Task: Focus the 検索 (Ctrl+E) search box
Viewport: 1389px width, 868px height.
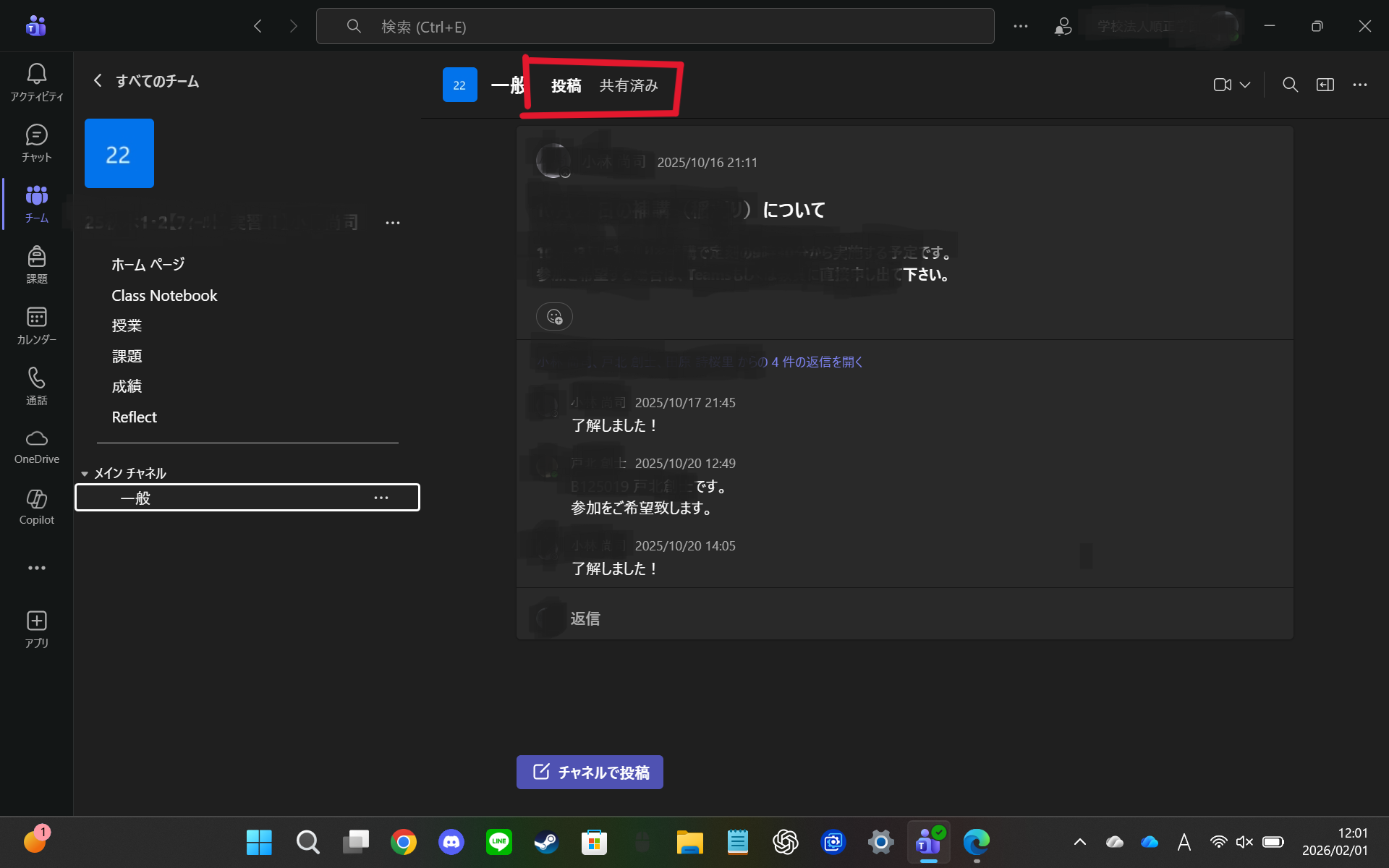Action: pyautogui.click(x=655, y=26)
